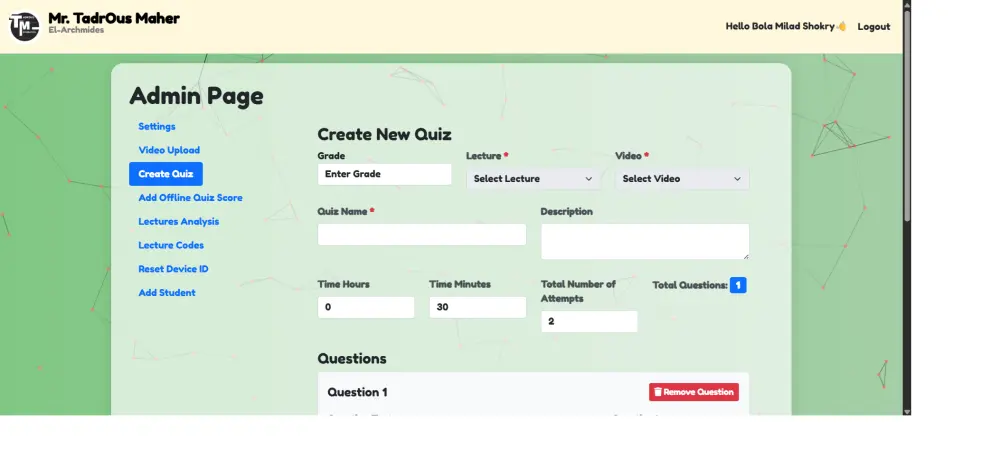Click the TM logo icon in header
The height and width of the screenshot is (461, 1000).
coord(24,26)
